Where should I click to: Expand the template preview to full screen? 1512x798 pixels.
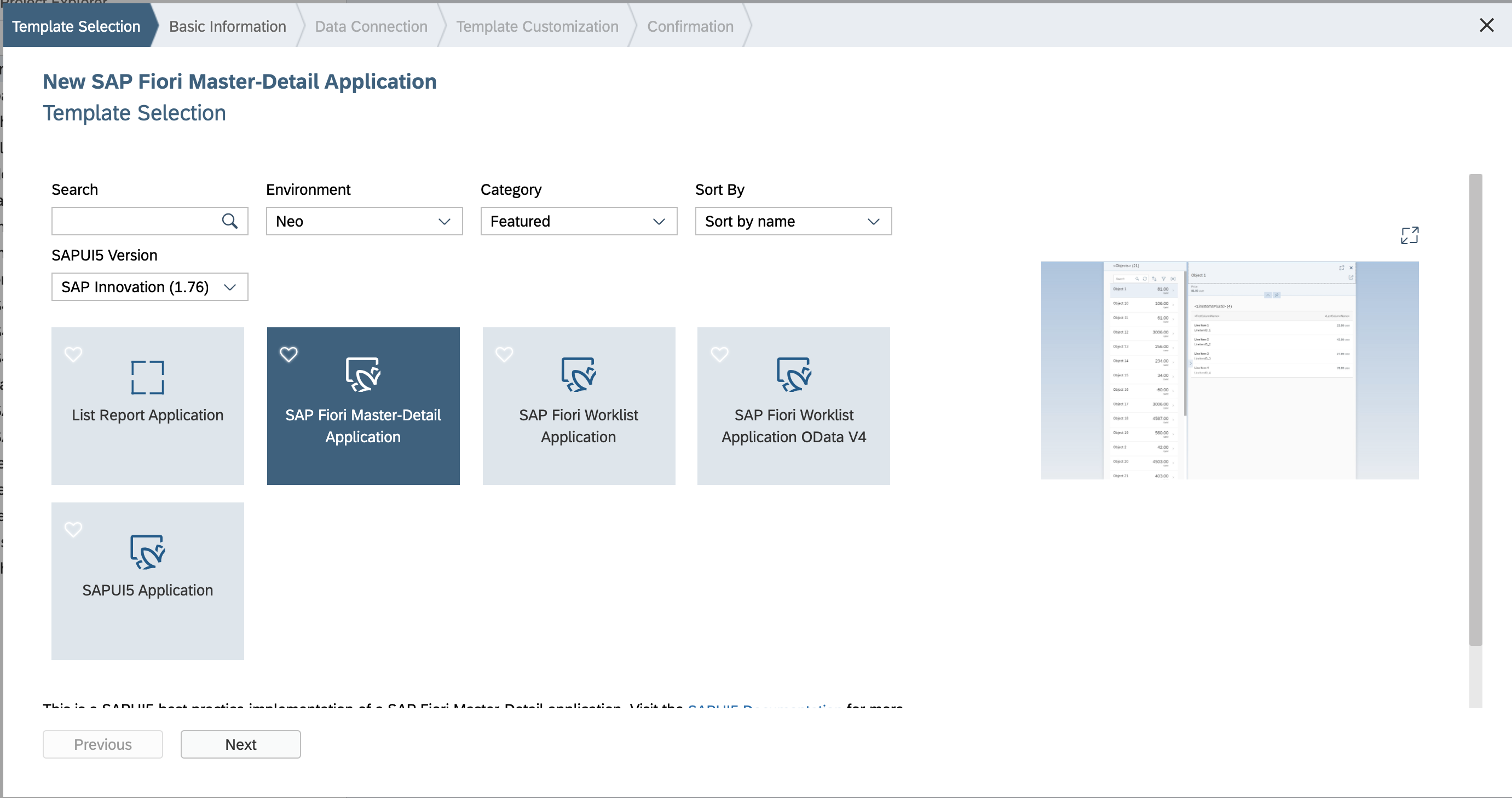[x=1410, y=235]
